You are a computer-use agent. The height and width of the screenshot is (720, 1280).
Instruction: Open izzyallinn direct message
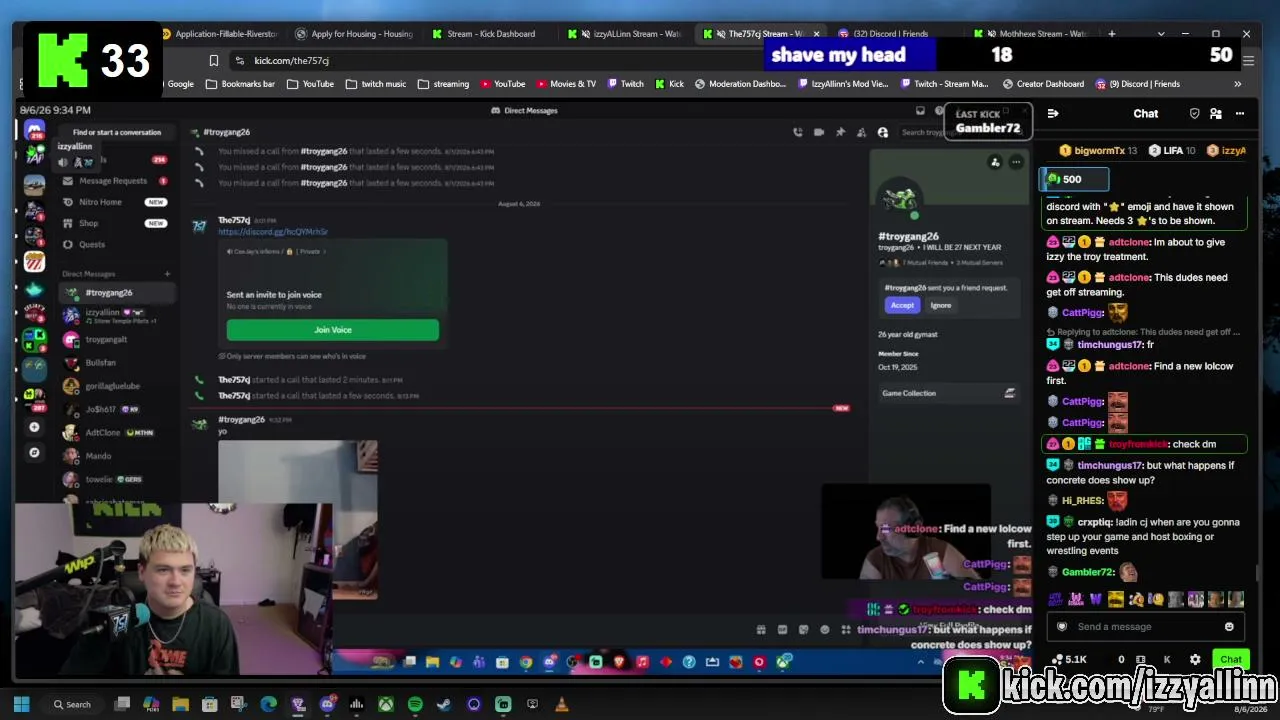117,315
